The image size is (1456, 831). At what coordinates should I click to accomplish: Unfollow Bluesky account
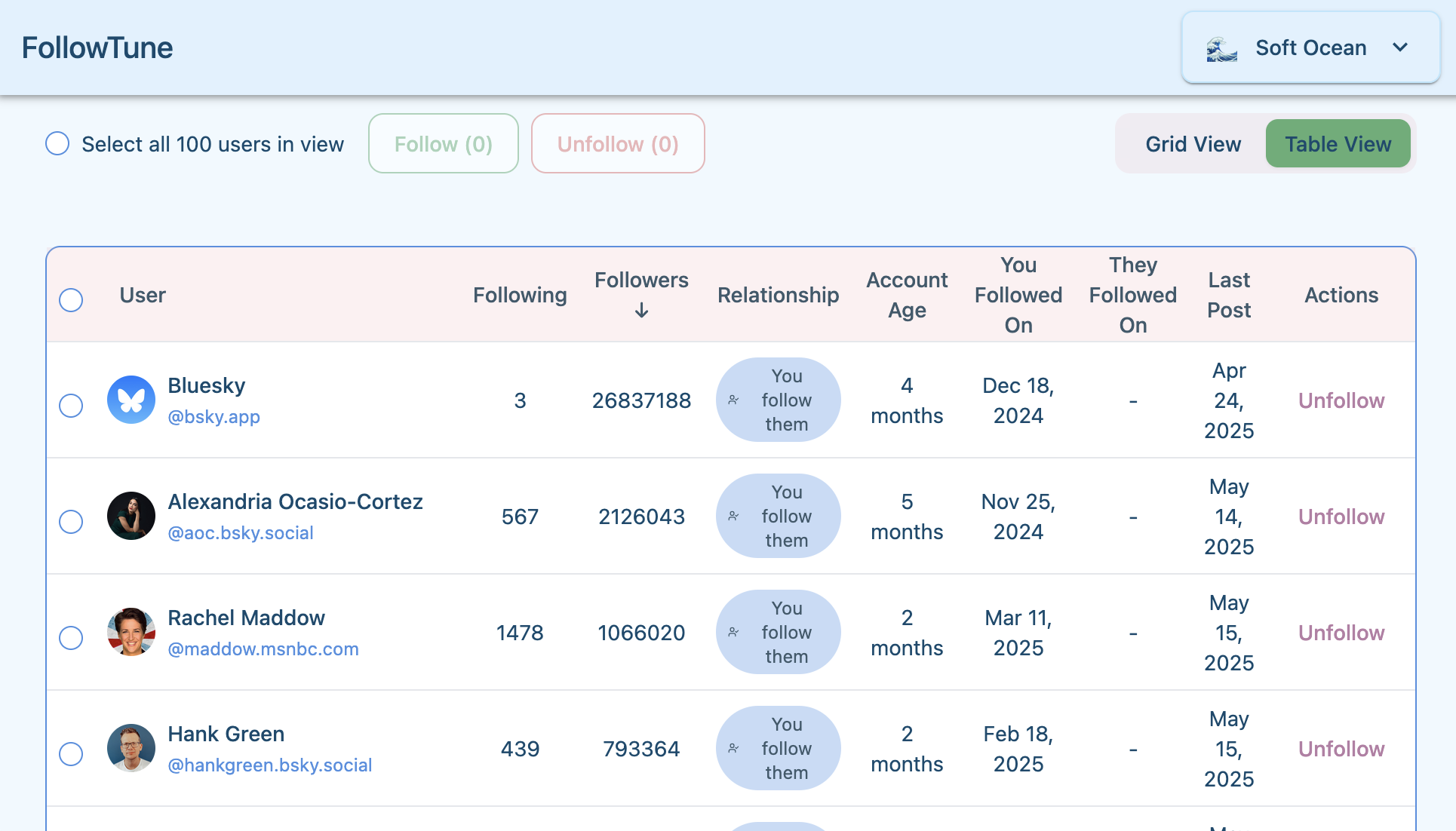pyautogui.click(x=1341, y=400)
